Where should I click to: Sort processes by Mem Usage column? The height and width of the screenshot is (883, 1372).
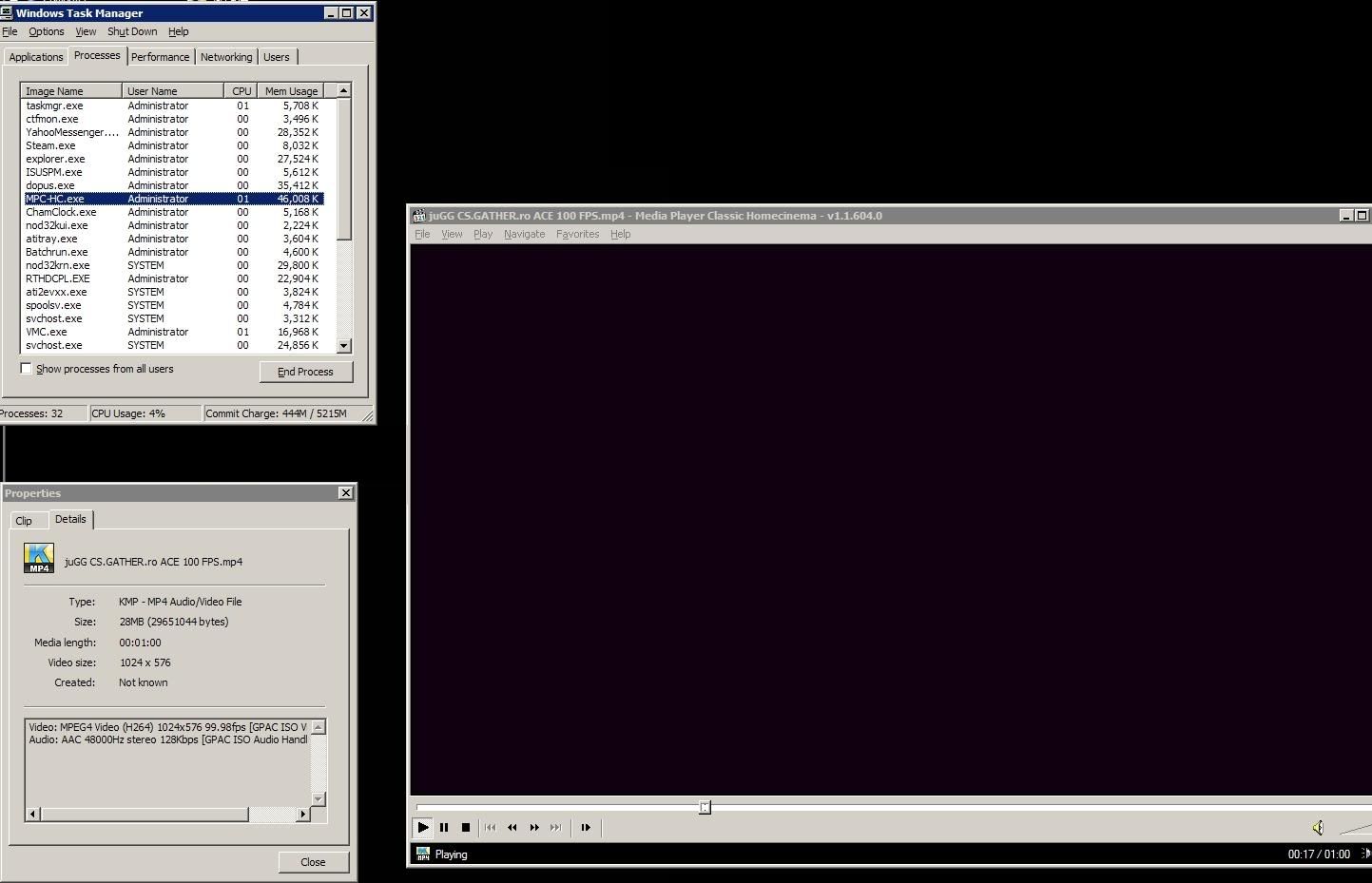290,91
